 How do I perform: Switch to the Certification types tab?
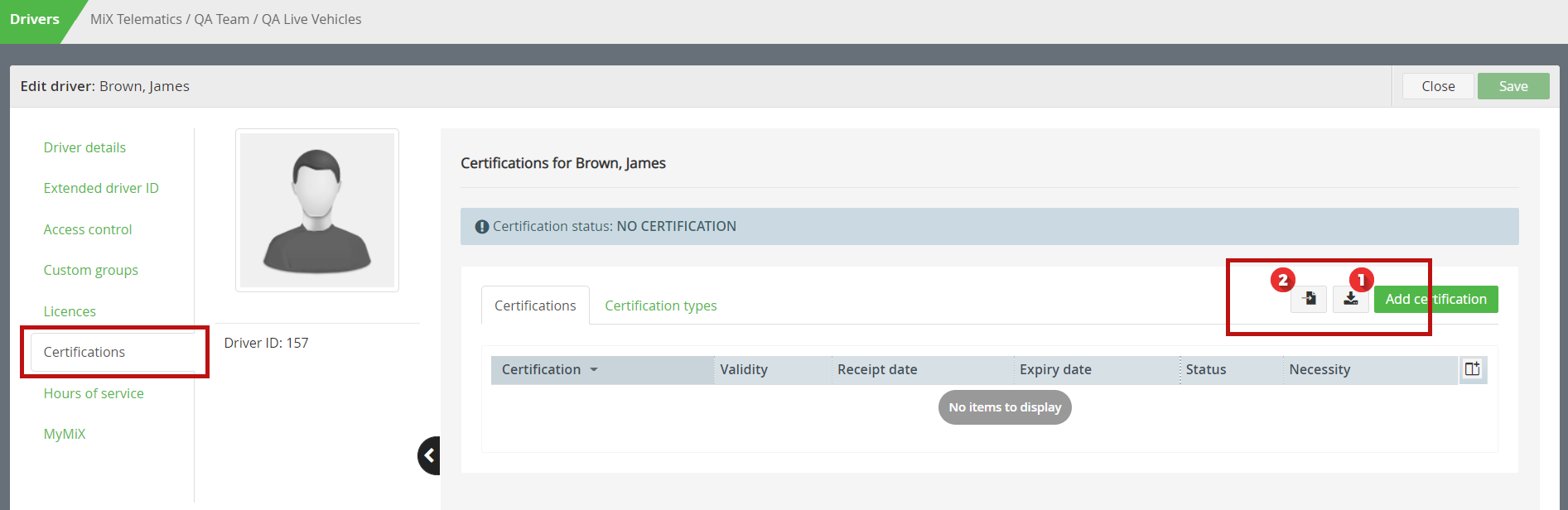coord(661,306)
